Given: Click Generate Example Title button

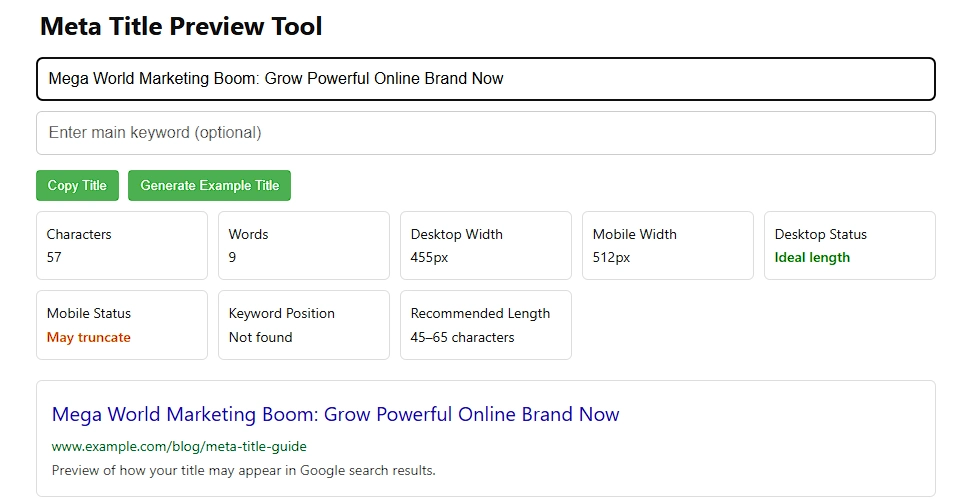Looking at the screenshot, I should [209, 185].
